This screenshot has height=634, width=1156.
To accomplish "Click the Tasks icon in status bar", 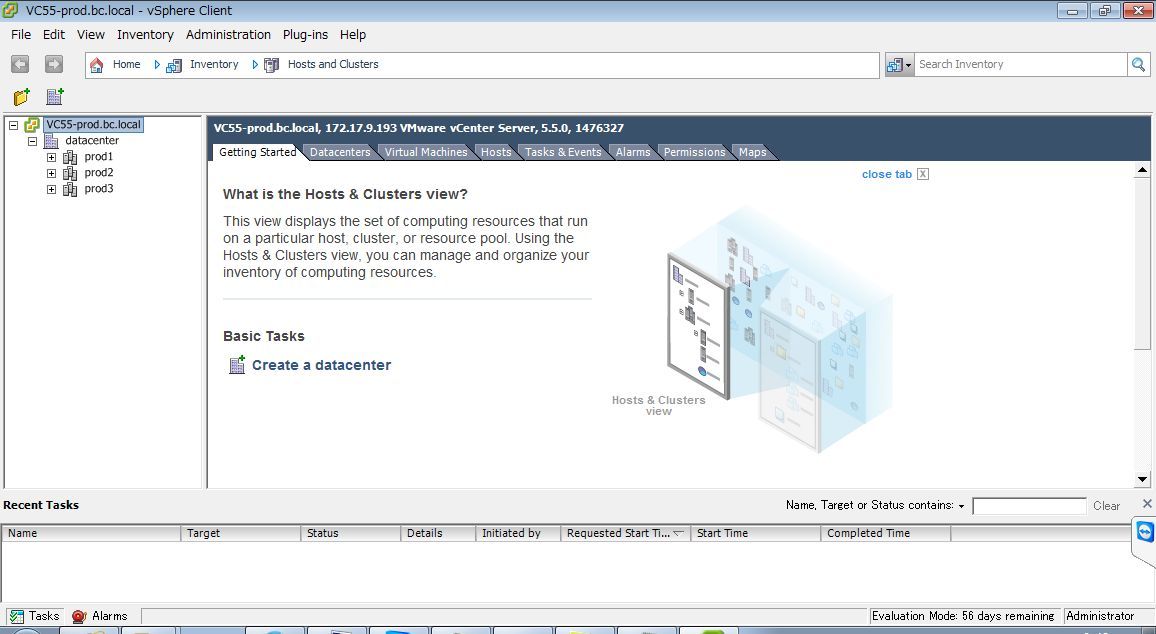I will (15, 616).
